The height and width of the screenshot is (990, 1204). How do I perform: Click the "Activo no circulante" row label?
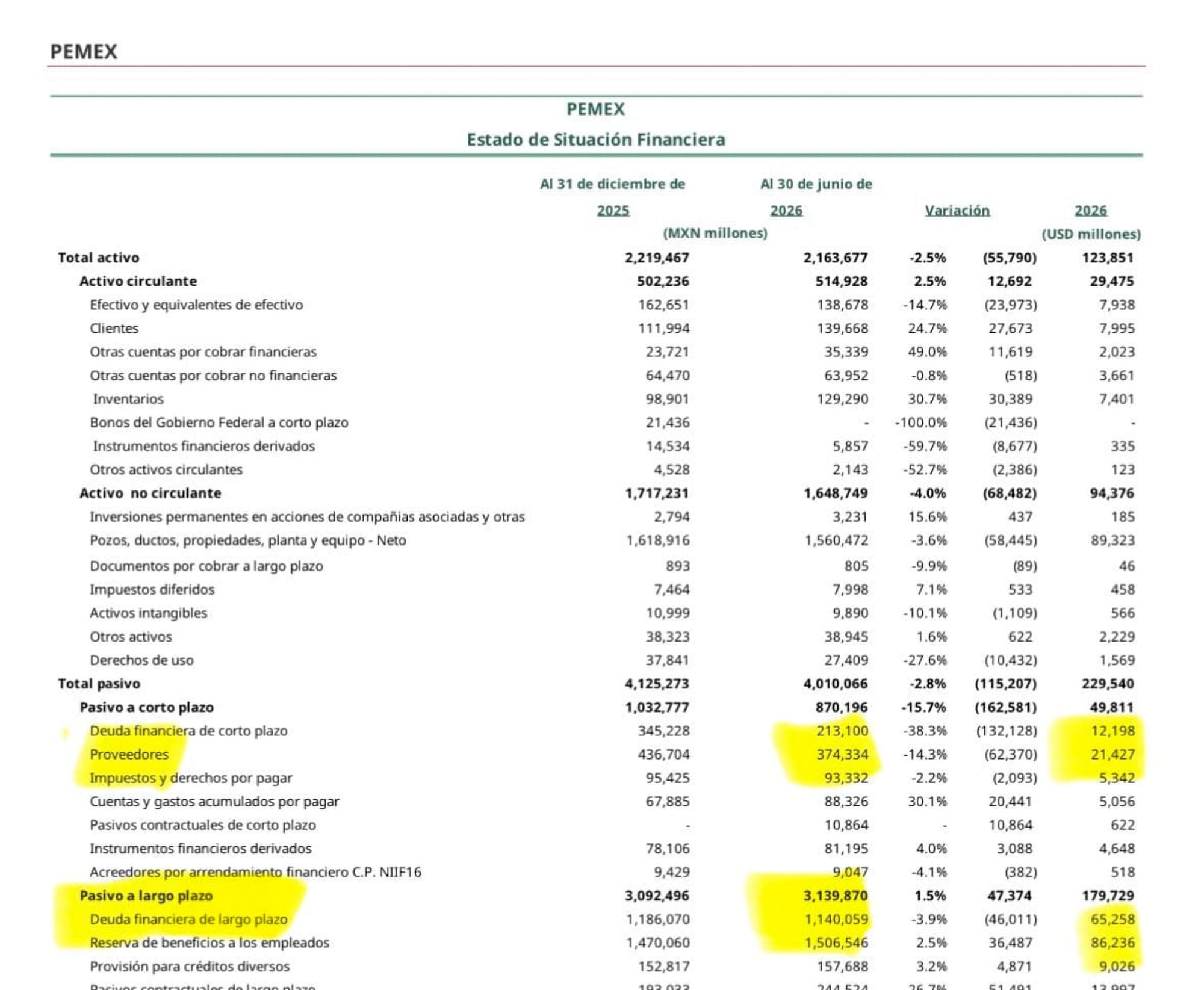click(x=150, y=493)
